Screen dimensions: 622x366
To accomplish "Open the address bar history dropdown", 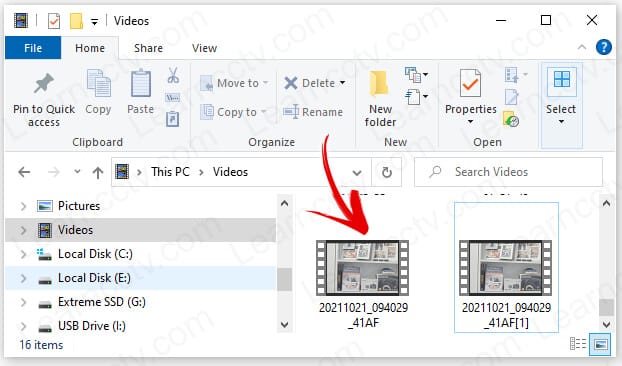I will coord(357,172).
